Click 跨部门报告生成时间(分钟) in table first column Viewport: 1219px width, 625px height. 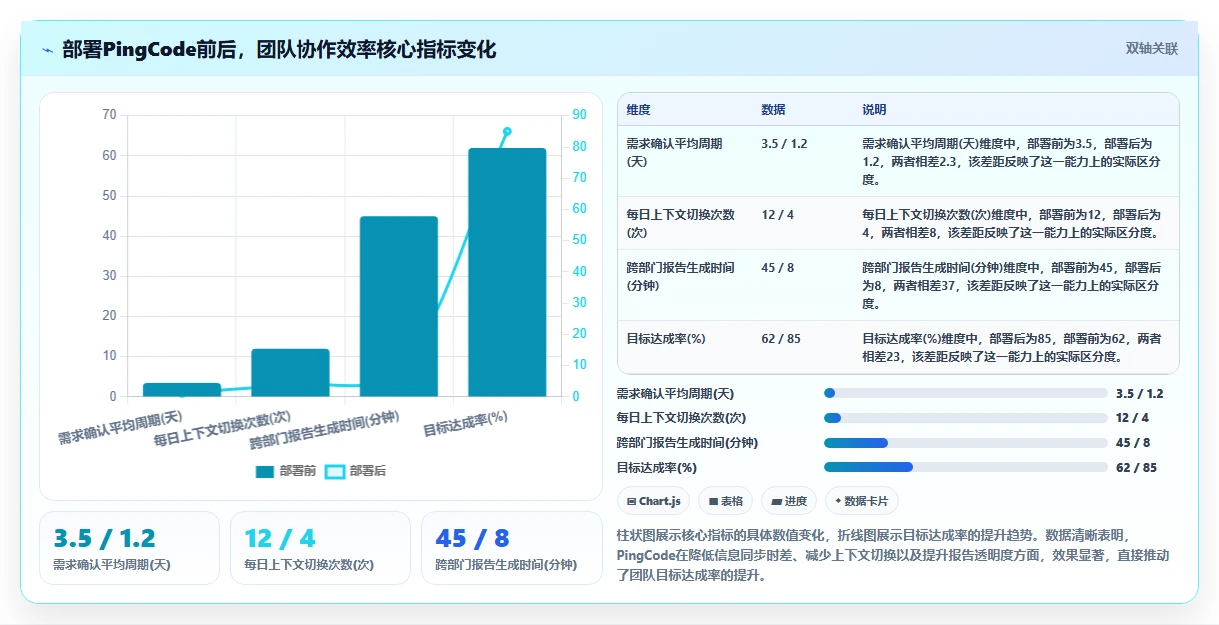click(x=681, y=276)
